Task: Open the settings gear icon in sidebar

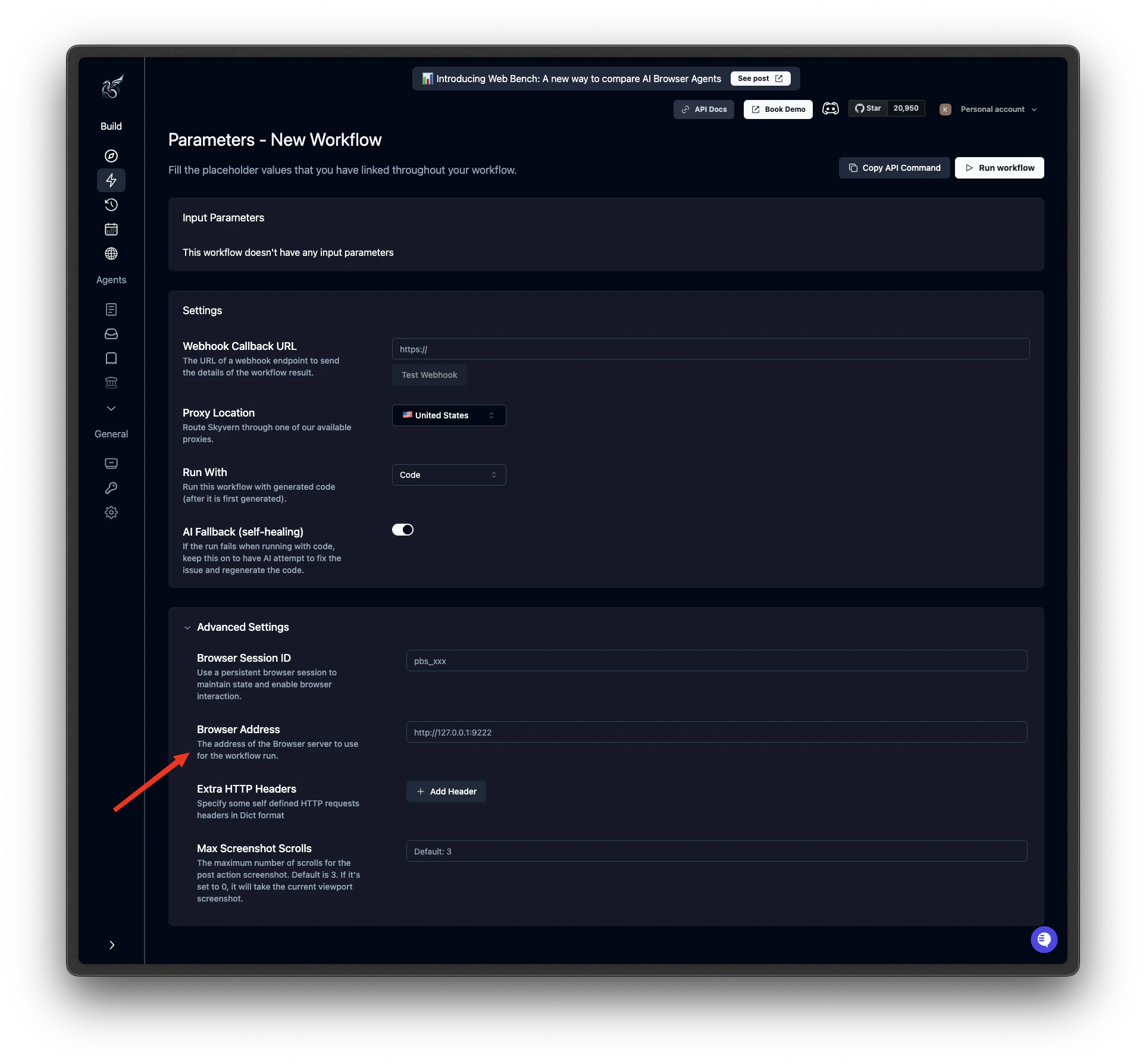Action: coord(111,512)
